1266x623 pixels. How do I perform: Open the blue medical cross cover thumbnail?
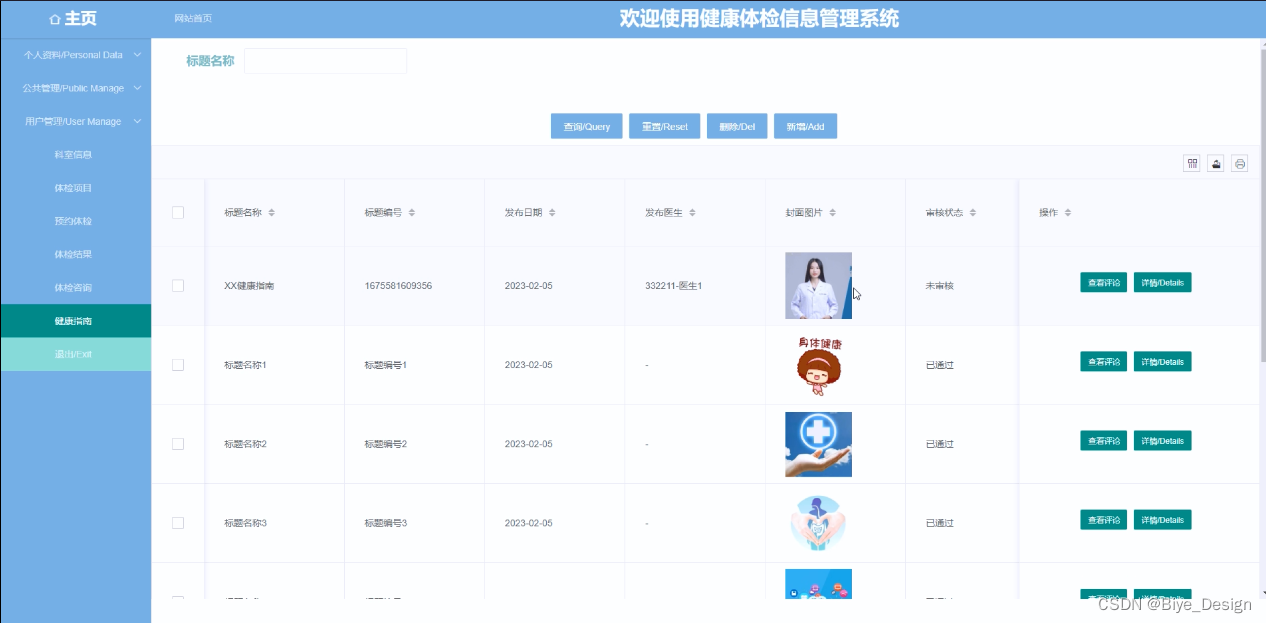[818, 444]
